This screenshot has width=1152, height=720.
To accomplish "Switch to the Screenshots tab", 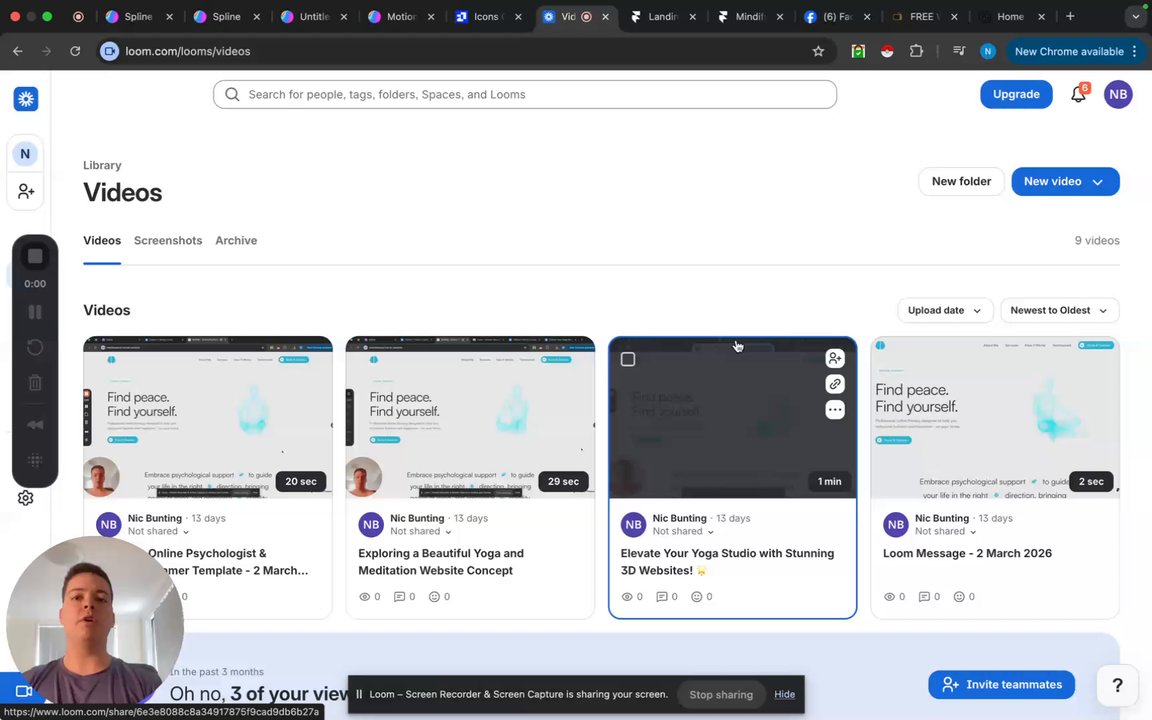I will [x=168, y=240].
